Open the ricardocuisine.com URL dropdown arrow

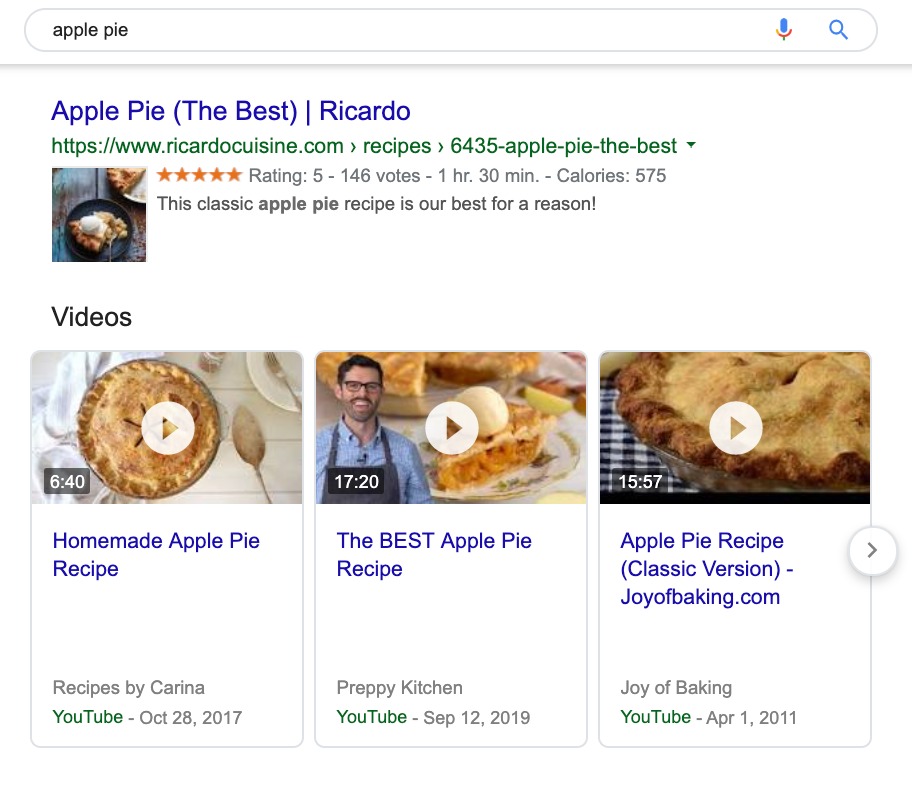(x=691, y=144)
